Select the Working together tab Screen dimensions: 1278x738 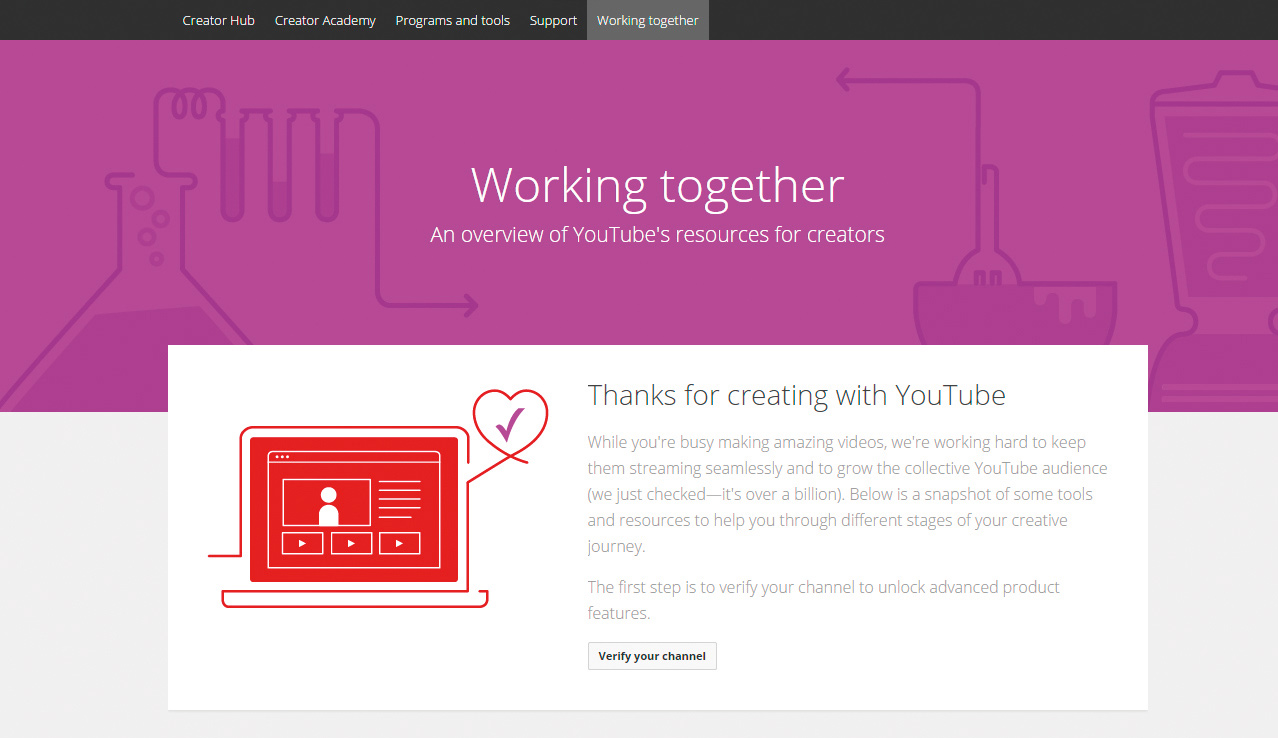point(648,20)
